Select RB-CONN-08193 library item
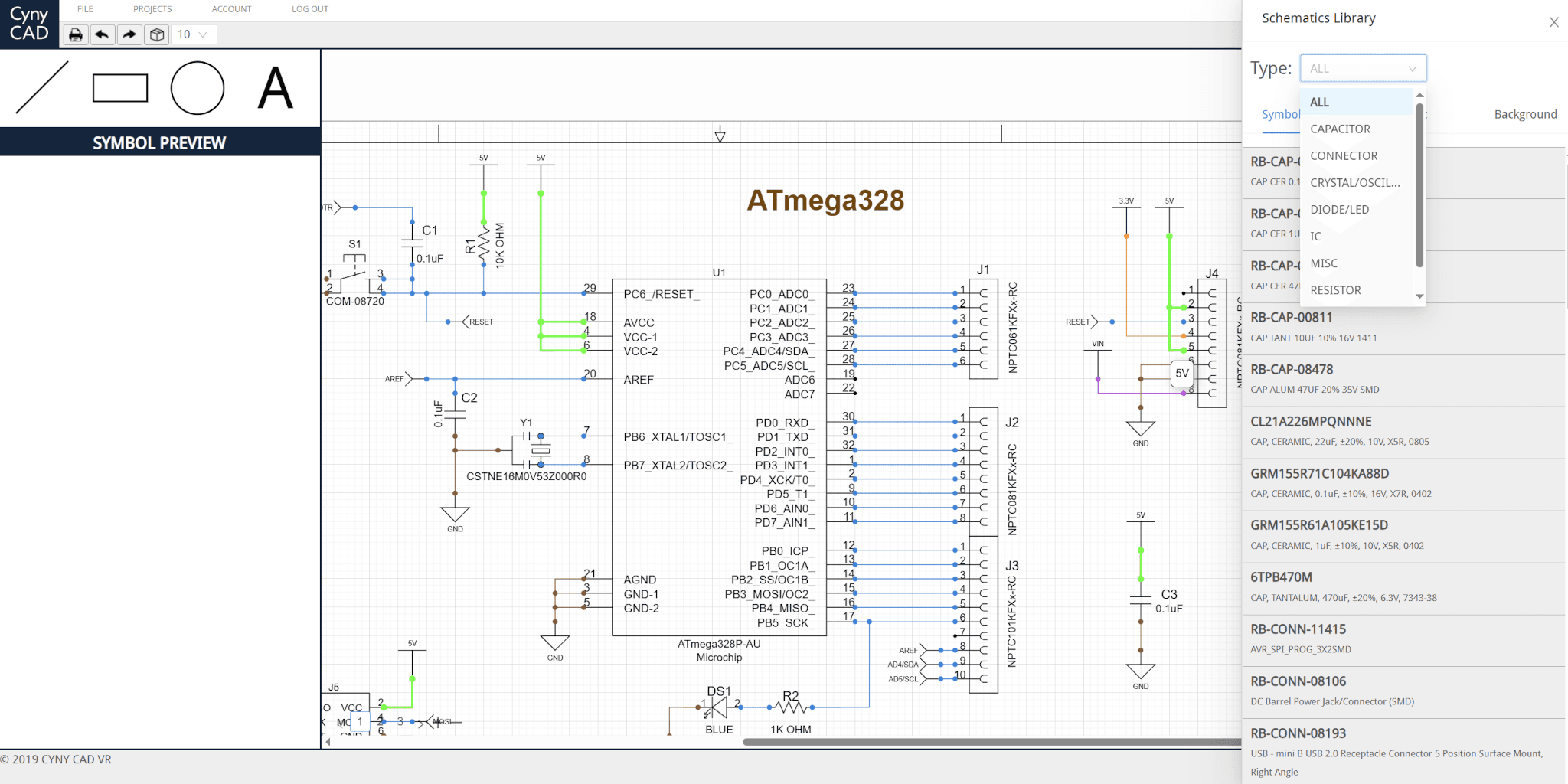The width and height of the screenshot is (1568, 784). (1404, 752)
